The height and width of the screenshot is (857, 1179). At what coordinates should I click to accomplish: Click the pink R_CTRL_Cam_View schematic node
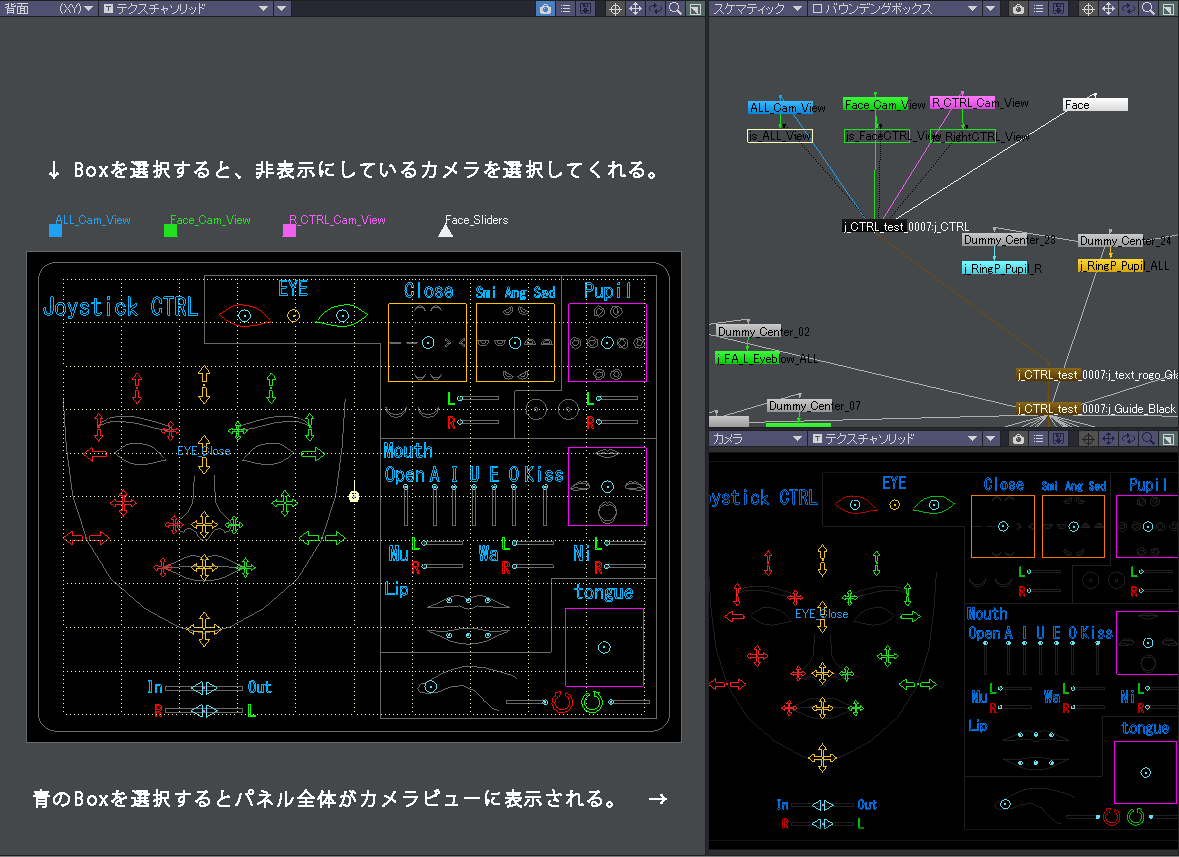pos(963,103)
